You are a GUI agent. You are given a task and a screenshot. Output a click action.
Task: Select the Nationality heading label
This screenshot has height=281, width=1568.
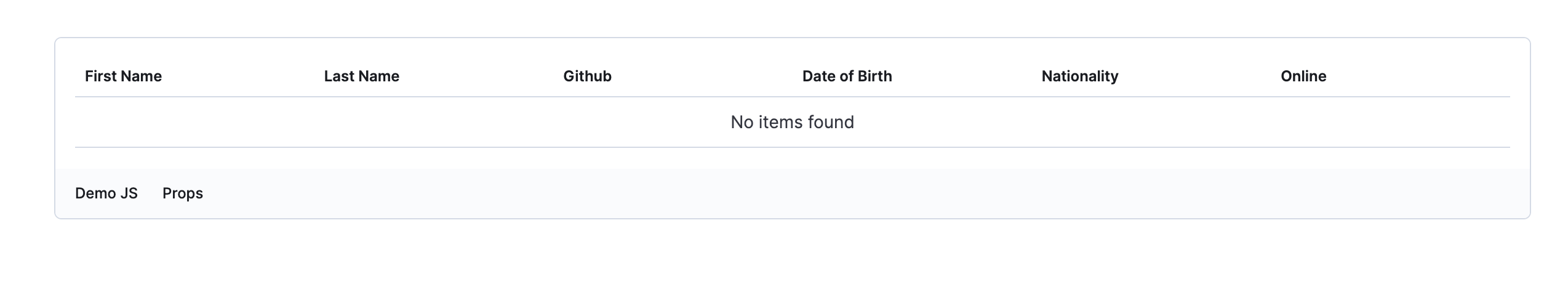click(1079, 76)
